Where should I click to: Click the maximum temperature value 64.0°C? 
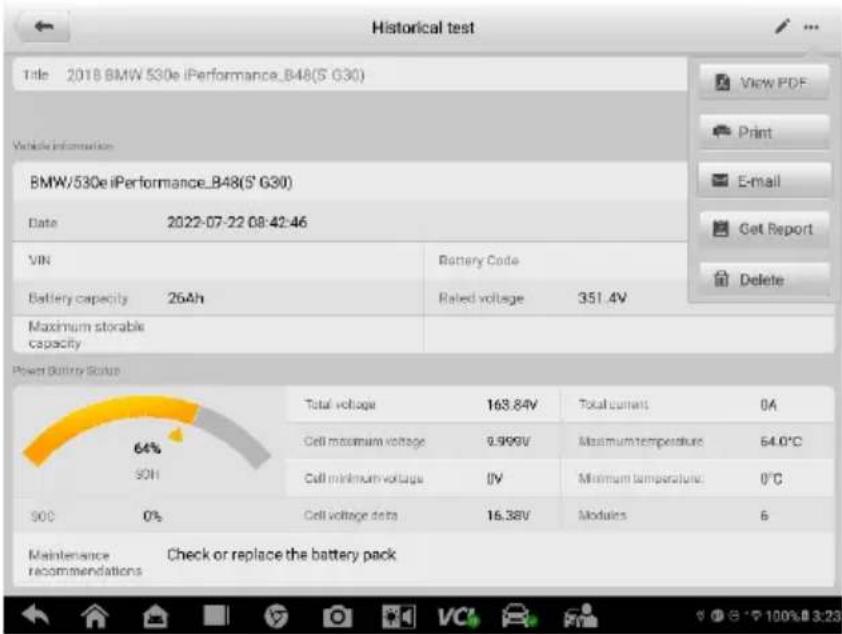click(781, 442)
